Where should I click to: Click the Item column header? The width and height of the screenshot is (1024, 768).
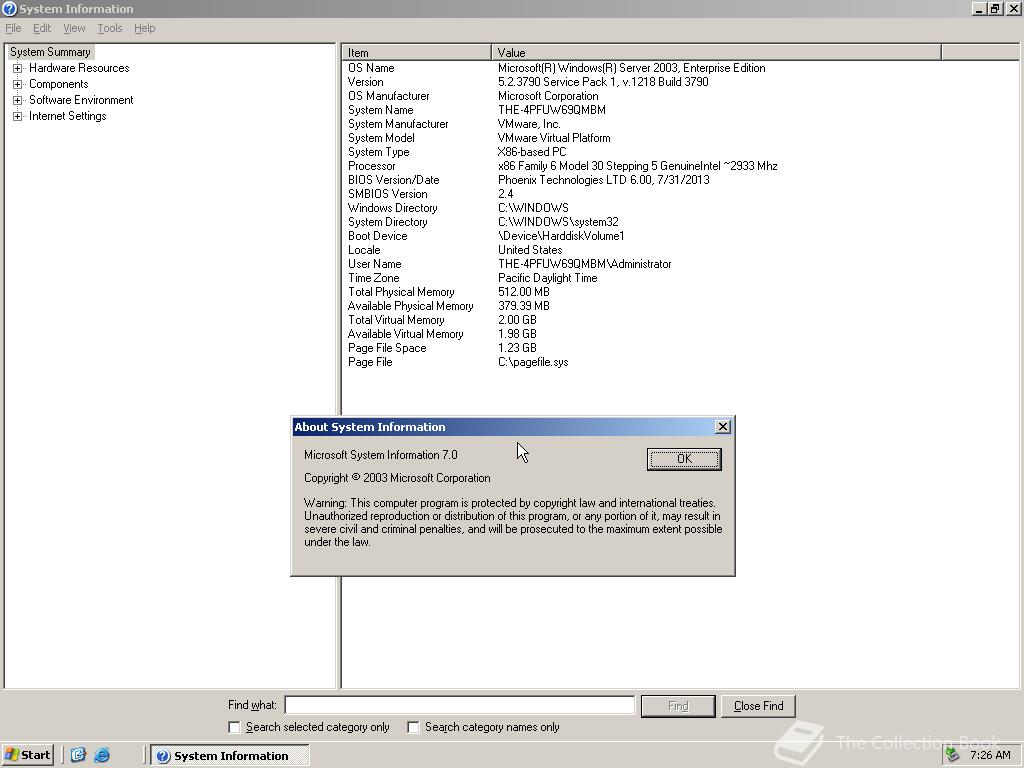[417, 53]
